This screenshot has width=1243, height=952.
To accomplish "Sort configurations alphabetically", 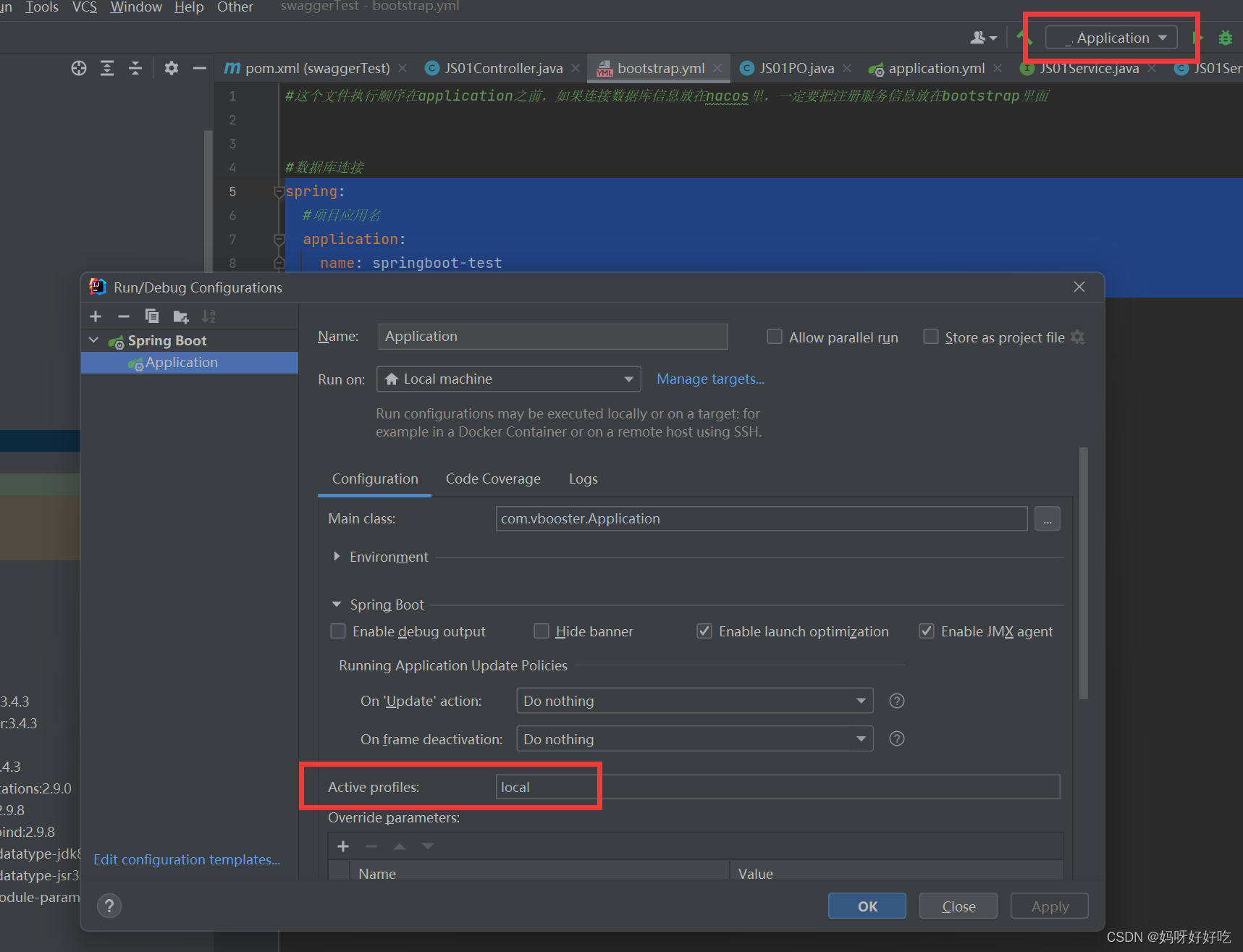I will [208, 316].
